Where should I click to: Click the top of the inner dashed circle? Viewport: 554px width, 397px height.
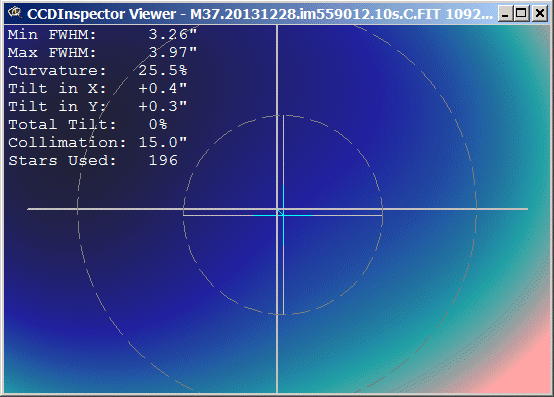coord(283,115)
